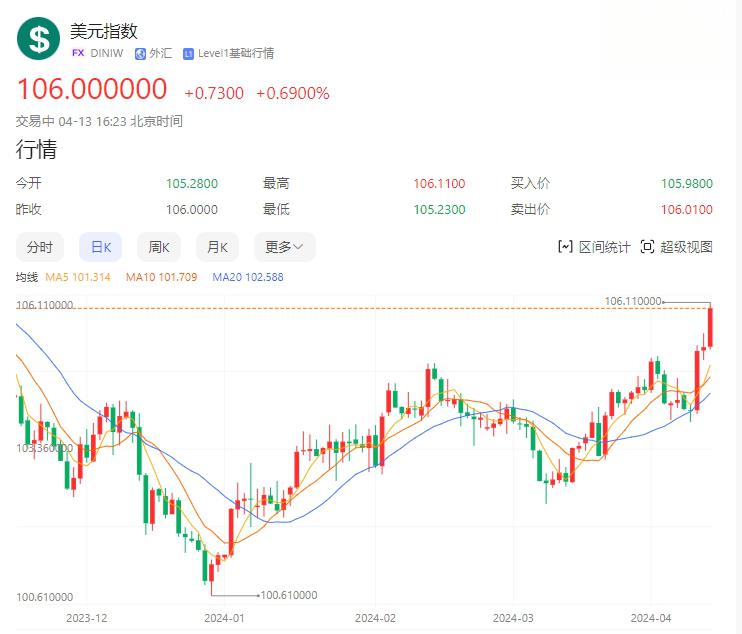
Task: Click the 买入价 value 105.9800
Action: 687,184
